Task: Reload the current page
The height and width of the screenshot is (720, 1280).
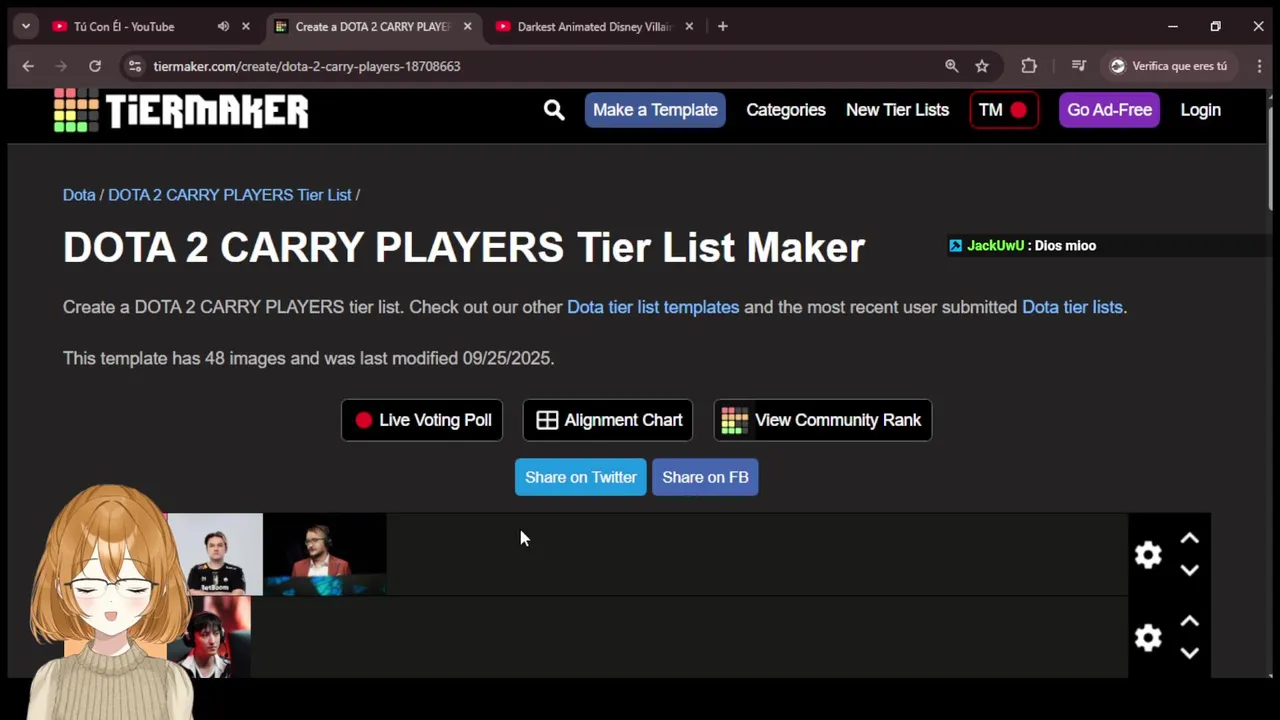Action: 95,66
